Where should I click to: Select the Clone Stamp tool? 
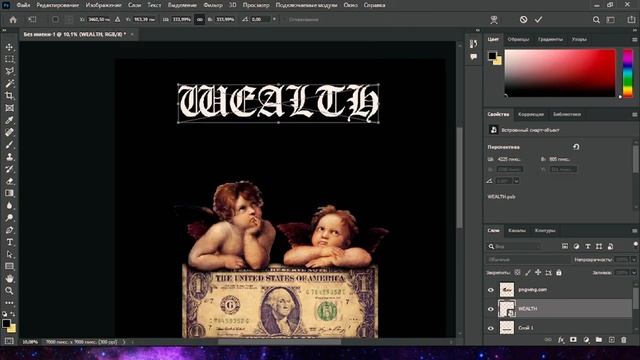9,157
